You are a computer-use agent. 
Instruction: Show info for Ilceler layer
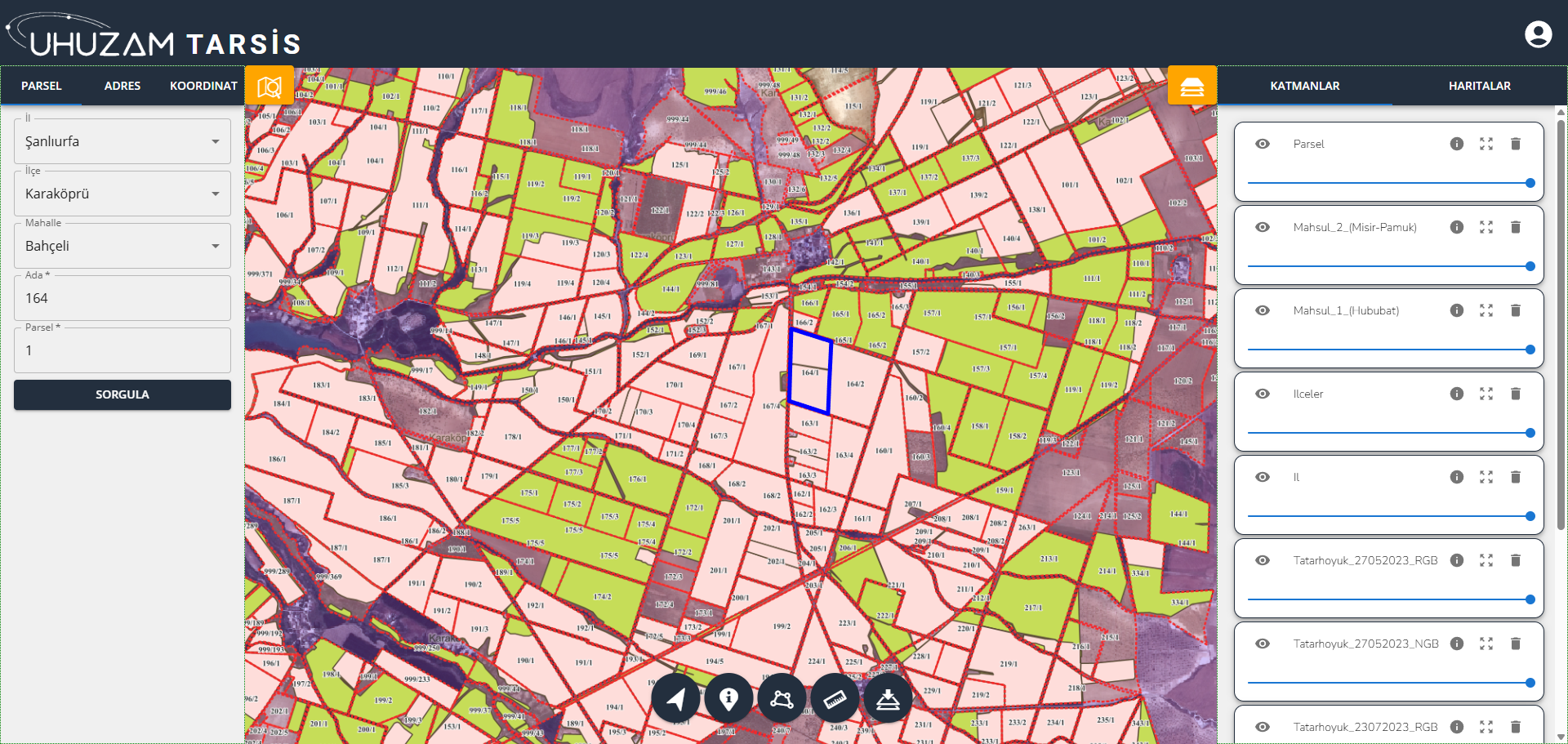click(x=1457, y=394)
